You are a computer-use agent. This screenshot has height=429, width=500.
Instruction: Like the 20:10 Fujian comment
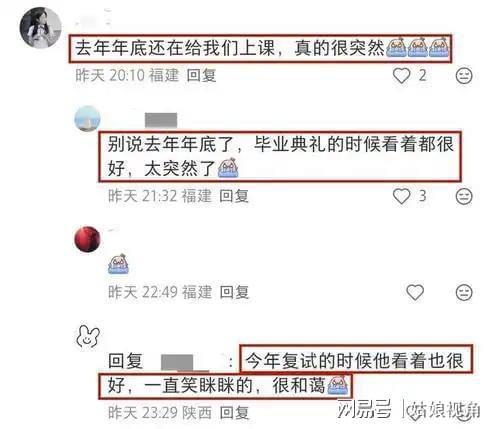tap(401, 76)
